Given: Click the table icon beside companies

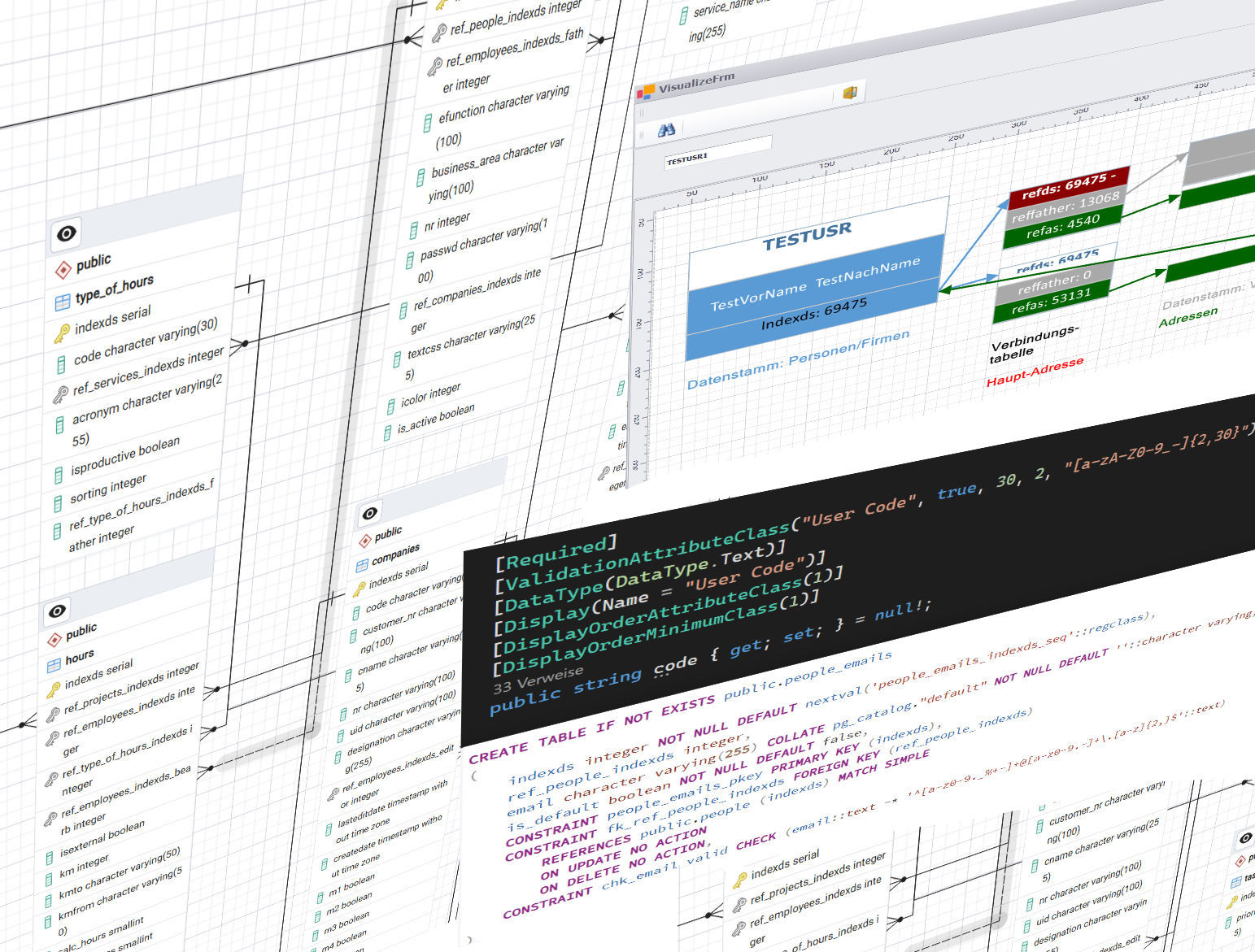Looking at the screenshot, I should (362, 565).
